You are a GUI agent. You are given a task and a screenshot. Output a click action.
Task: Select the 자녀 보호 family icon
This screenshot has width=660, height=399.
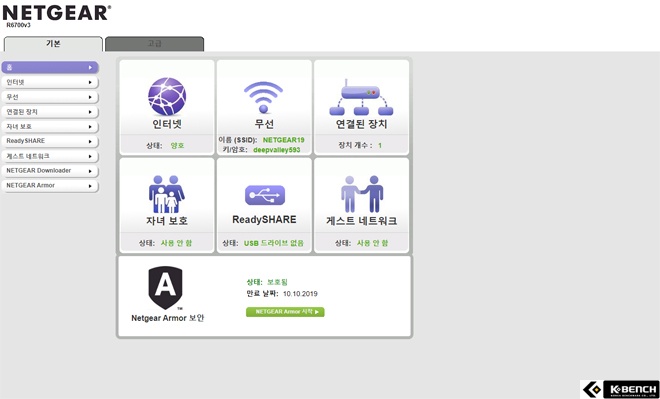pos(167,194)
